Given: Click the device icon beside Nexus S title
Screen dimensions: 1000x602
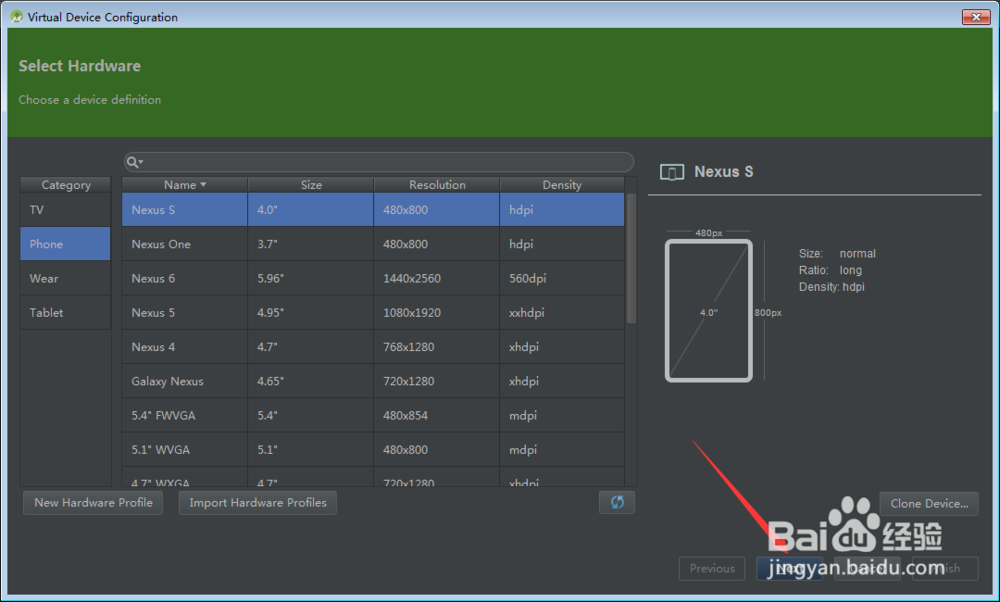Looking at the screenshot, I should tap(672, 172).
